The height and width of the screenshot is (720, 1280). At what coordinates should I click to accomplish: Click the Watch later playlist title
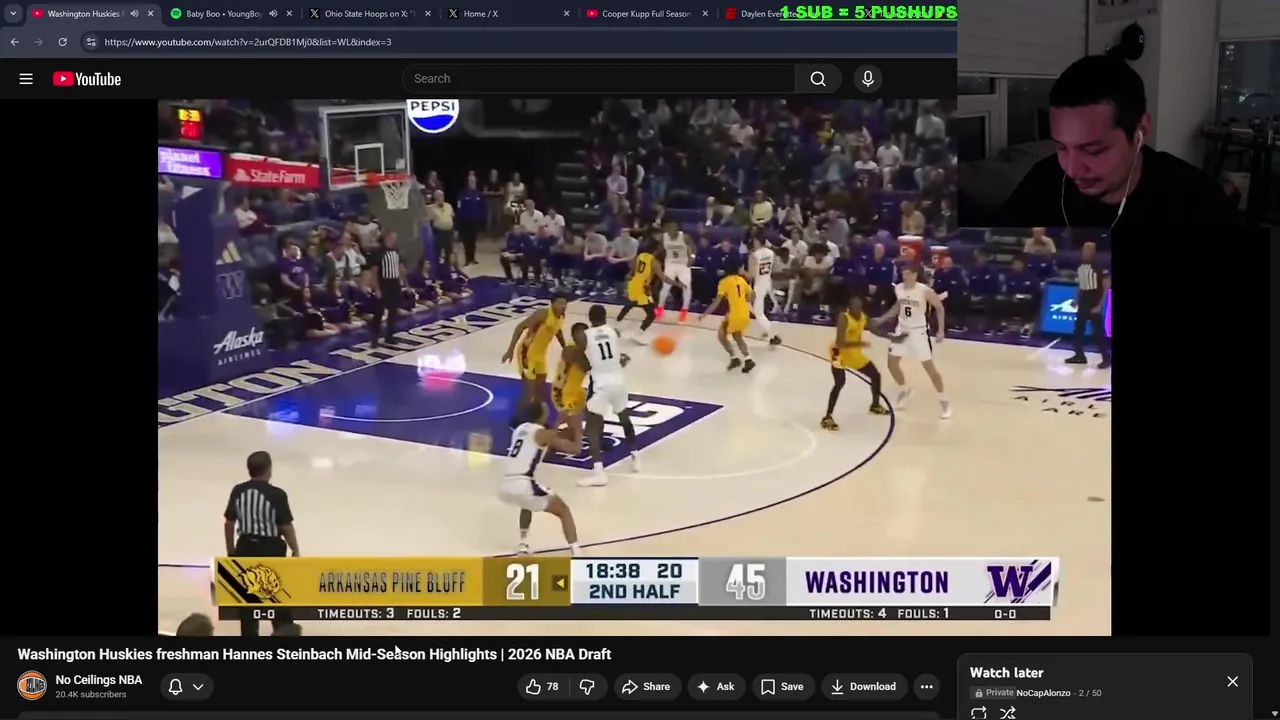[x=1006, y=673]
